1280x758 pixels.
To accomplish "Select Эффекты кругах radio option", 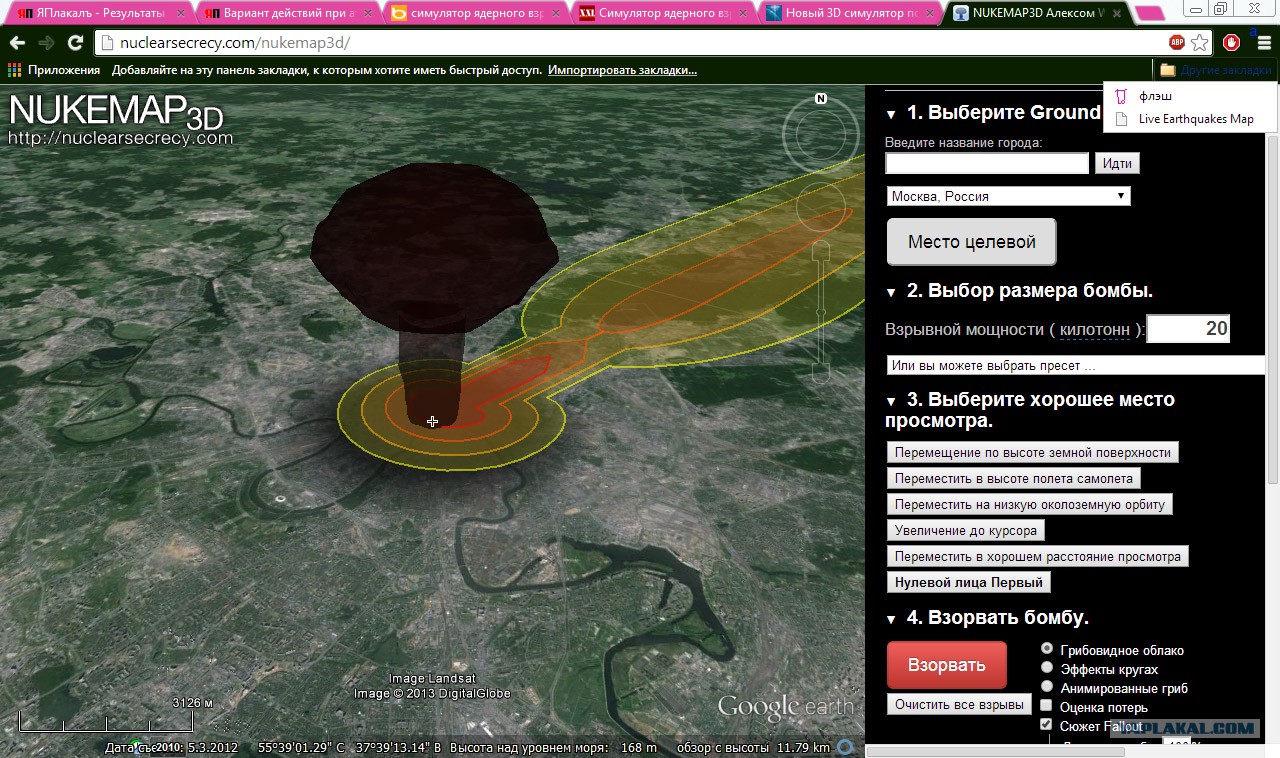I will (1047, 668).
